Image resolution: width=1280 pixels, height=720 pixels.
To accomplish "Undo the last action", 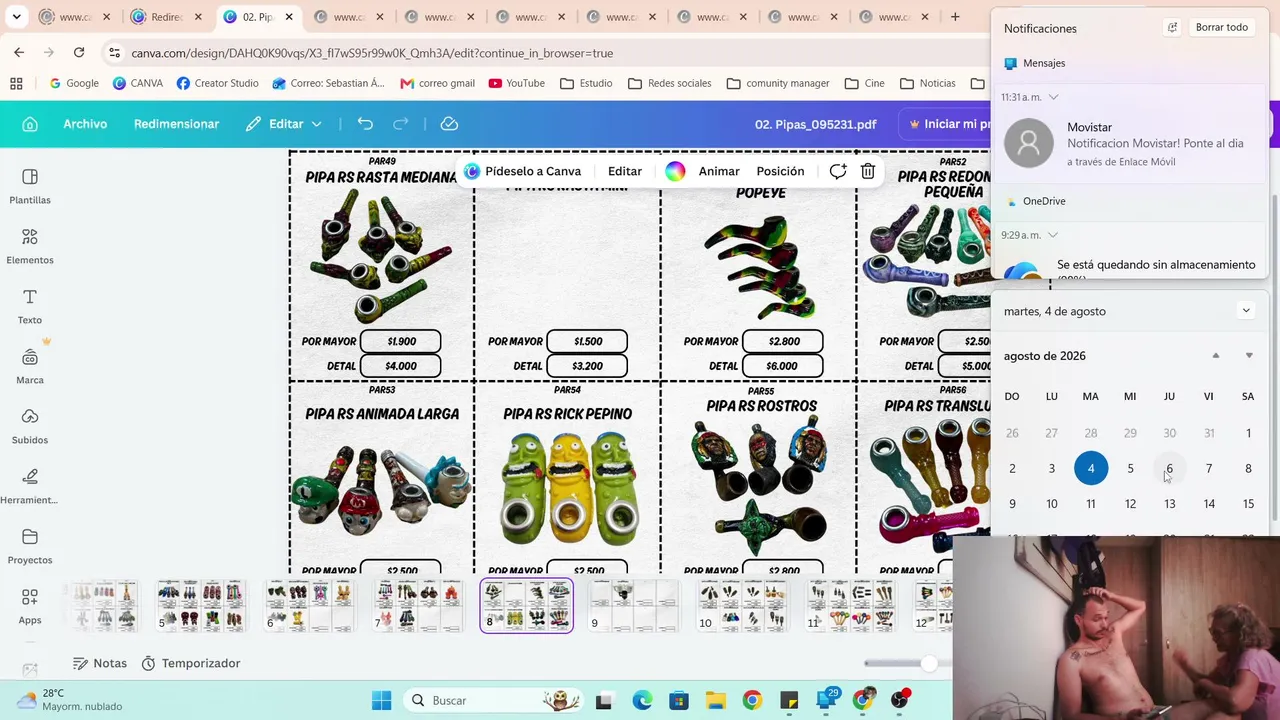I will point(365,124).
